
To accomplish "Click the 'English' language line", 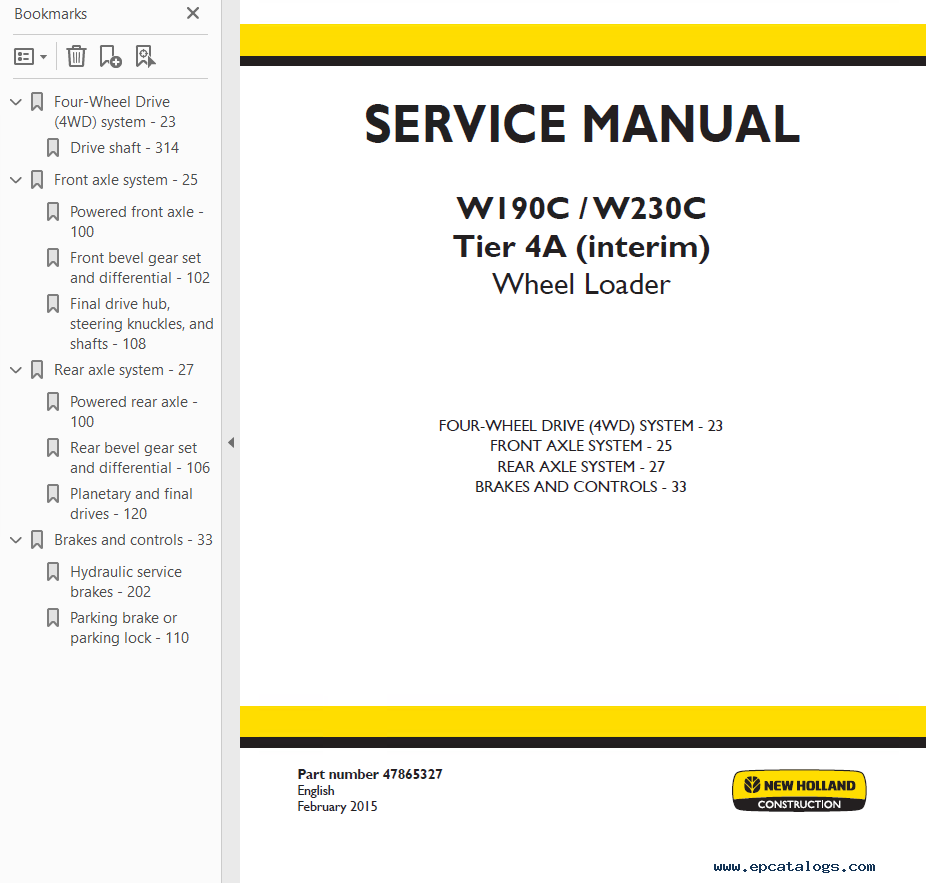I will point(316,791).
